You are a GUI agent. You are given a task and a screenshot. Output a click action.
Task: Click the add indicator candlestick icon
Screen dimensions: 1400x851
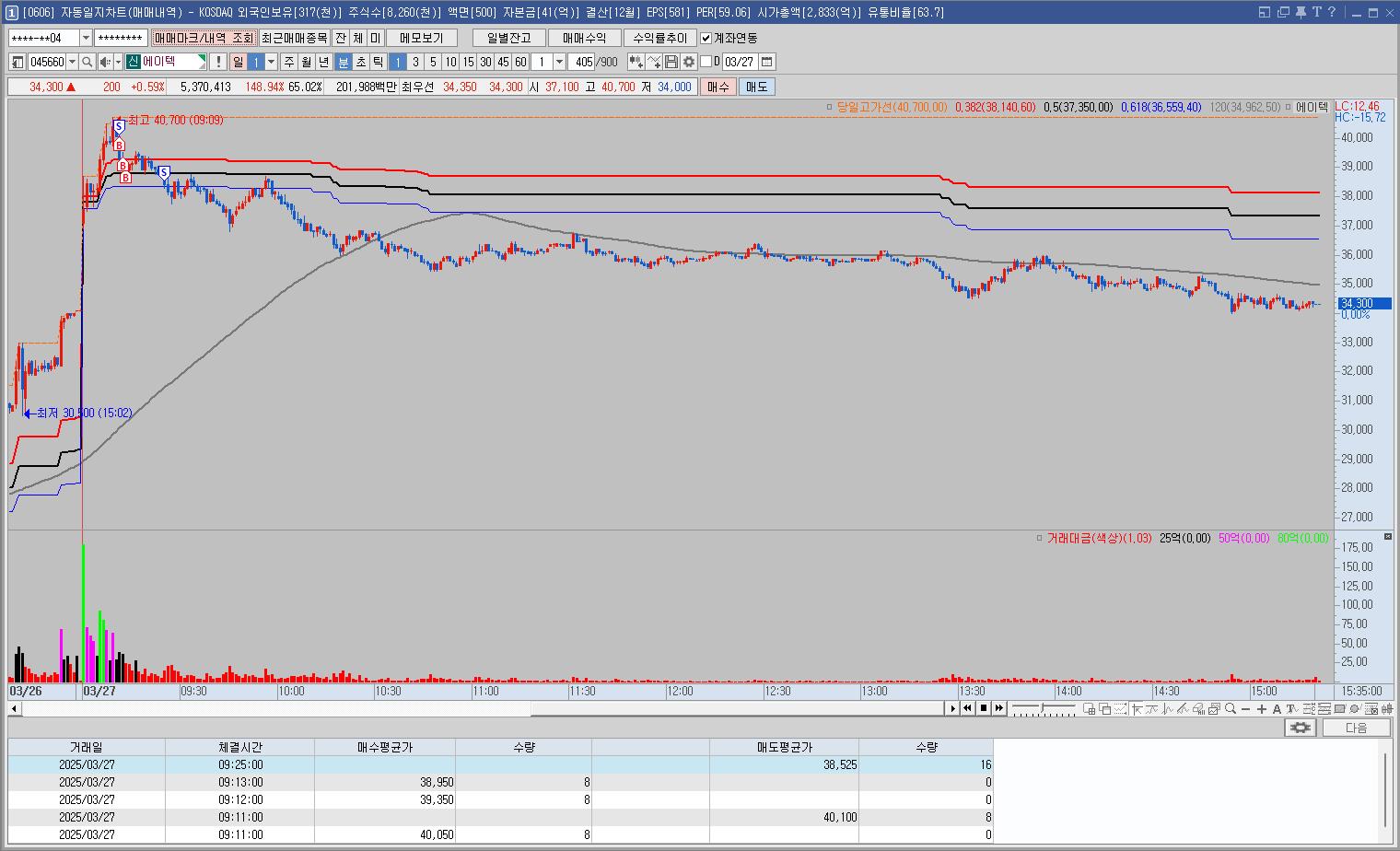point(636,62)
